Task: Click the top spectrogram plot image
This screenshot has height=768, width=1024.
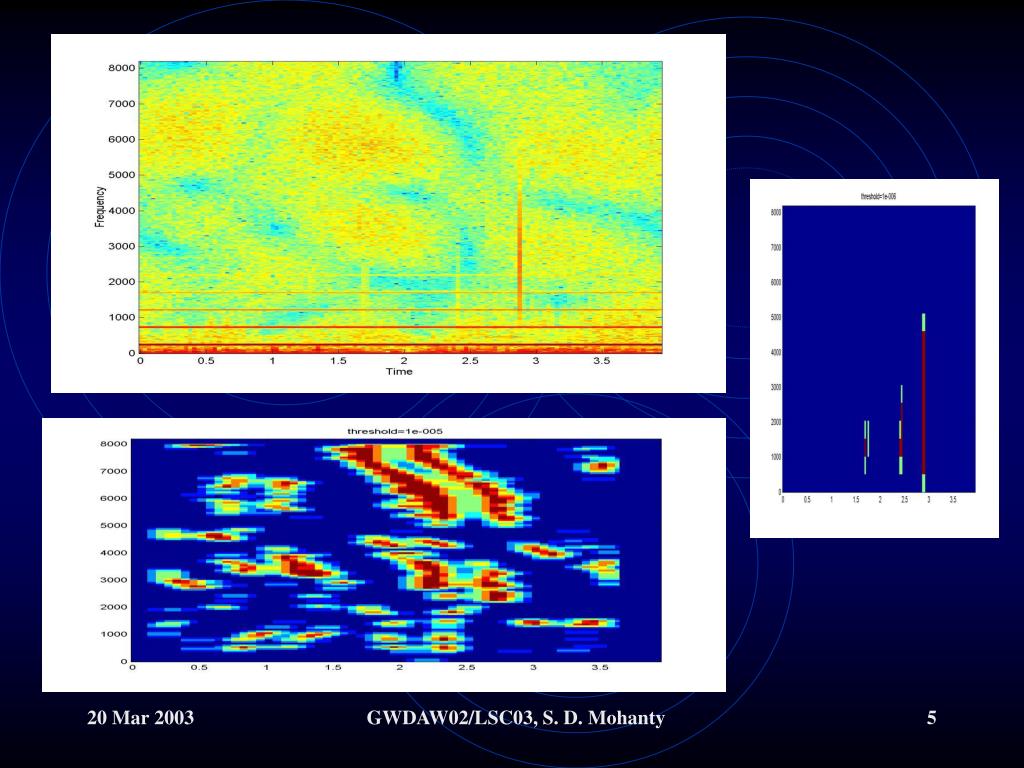Action: pyautogui.click(x=388, y=213)
